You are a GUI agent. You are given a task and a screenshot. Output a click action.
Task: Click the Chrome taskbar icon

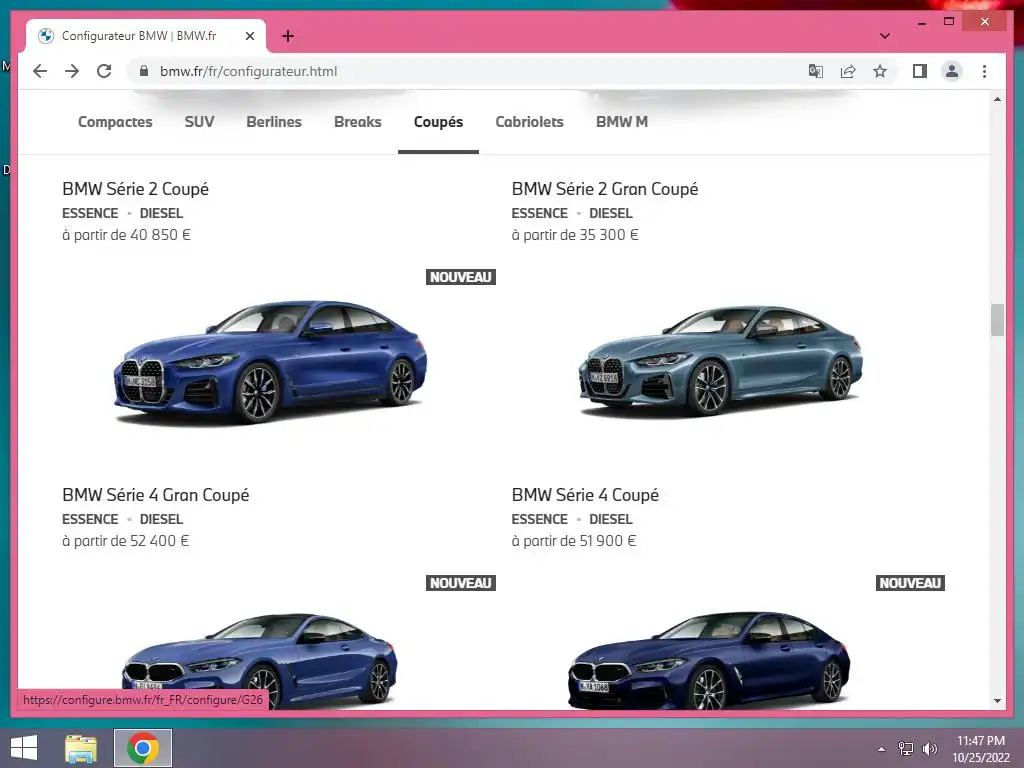(143, 748)
